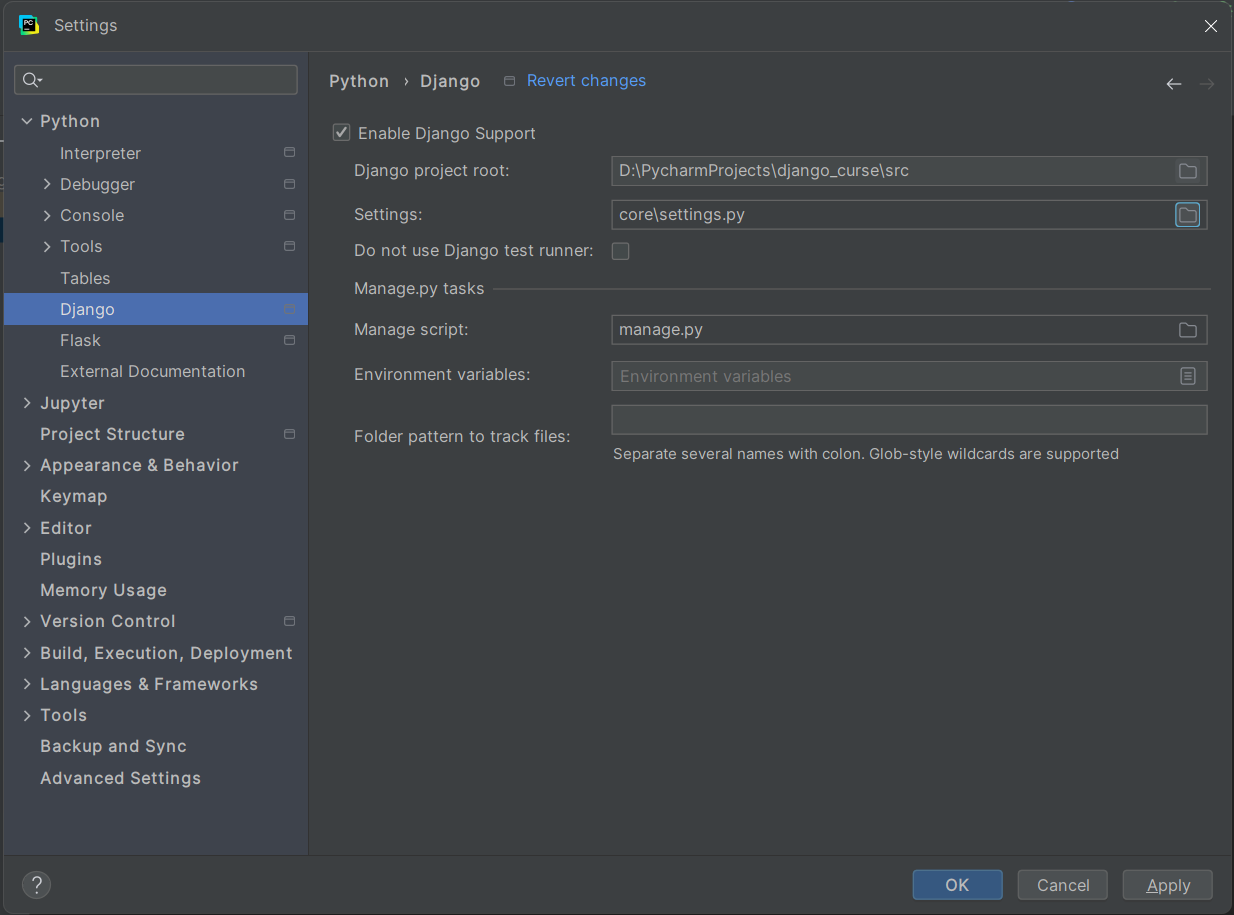Click the forward navigation arrow
Image resolution: width=1234 pixels, height=915 pixels.
click(x=1207, y=84)
